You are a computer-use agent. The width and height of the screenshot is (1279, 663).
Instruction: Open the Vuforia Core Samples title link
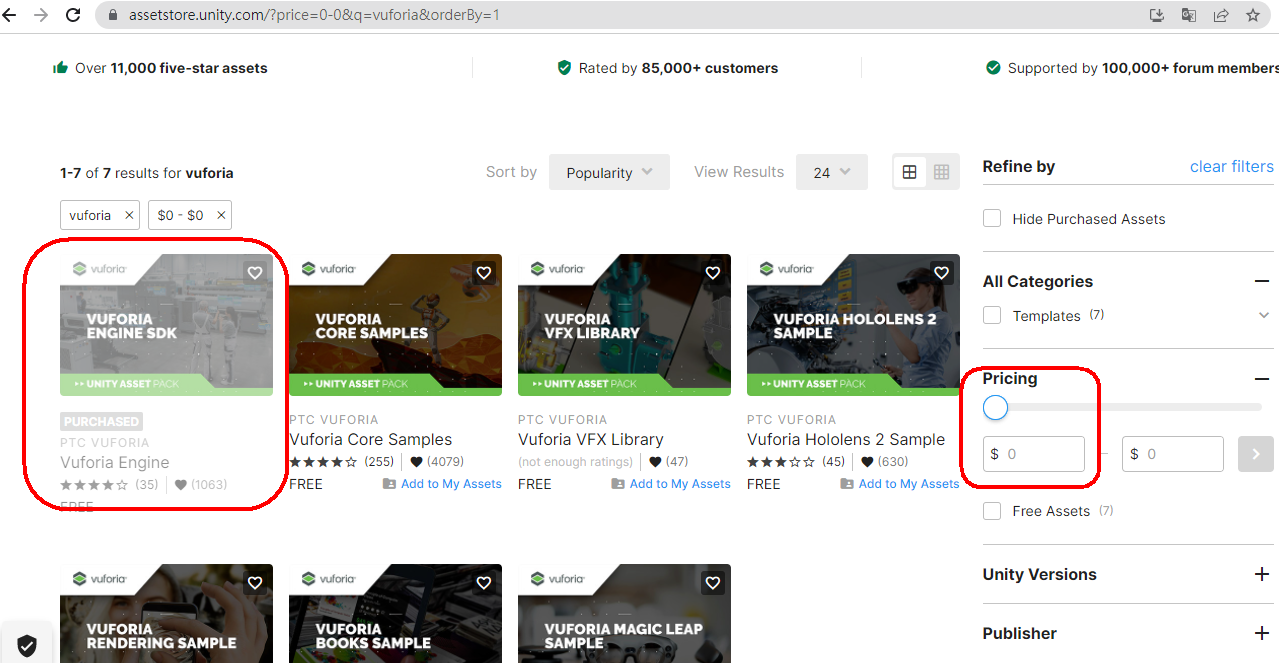click(x=370, y=439)
